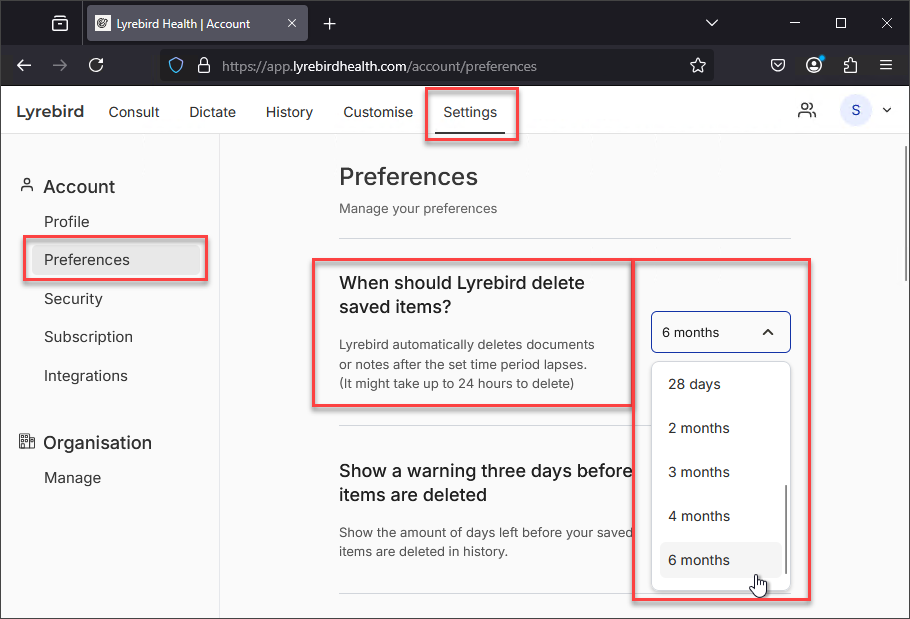Click the site padlock security icon

click(x=204, y=66)
